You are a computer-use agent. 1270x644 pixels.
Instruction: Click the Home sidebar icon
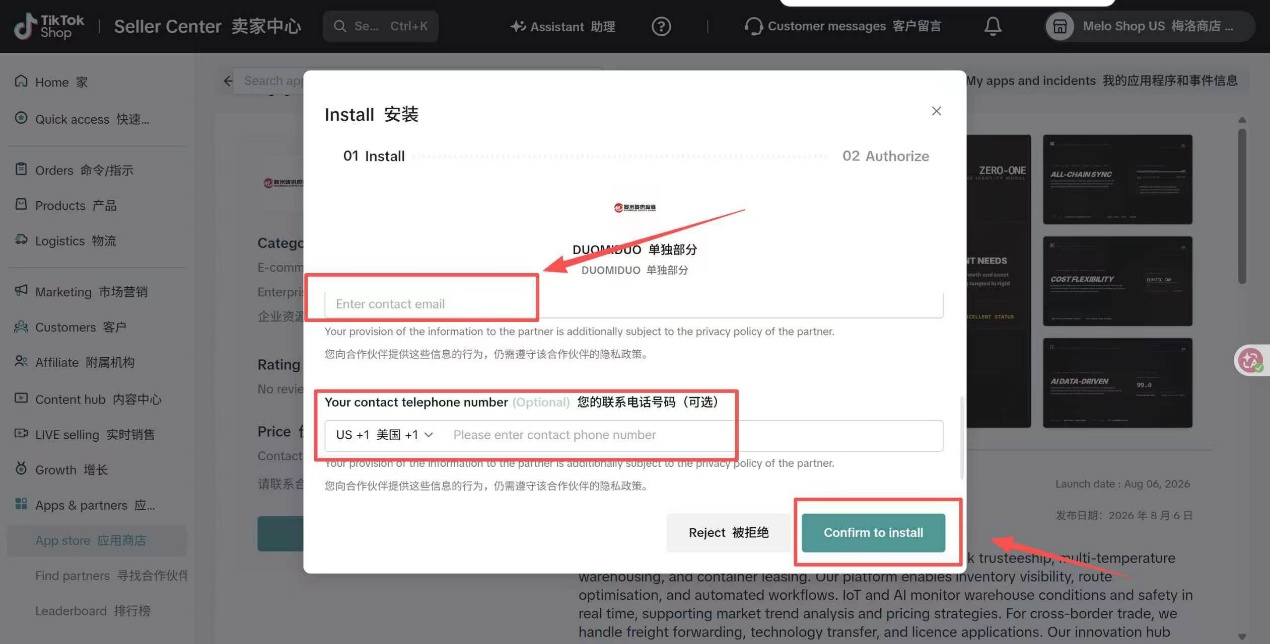click(21, 82)
